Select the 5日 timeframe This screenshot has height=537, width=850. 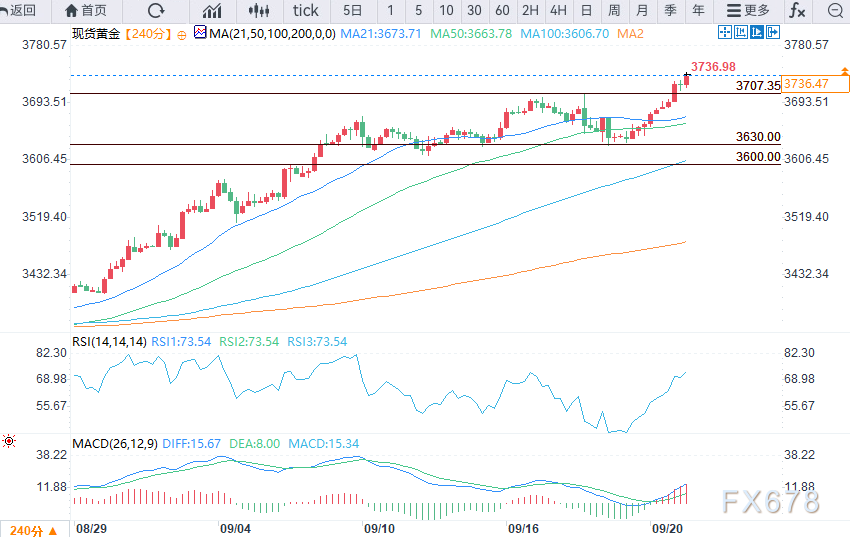pyautogui.click(x=353, y=10)
